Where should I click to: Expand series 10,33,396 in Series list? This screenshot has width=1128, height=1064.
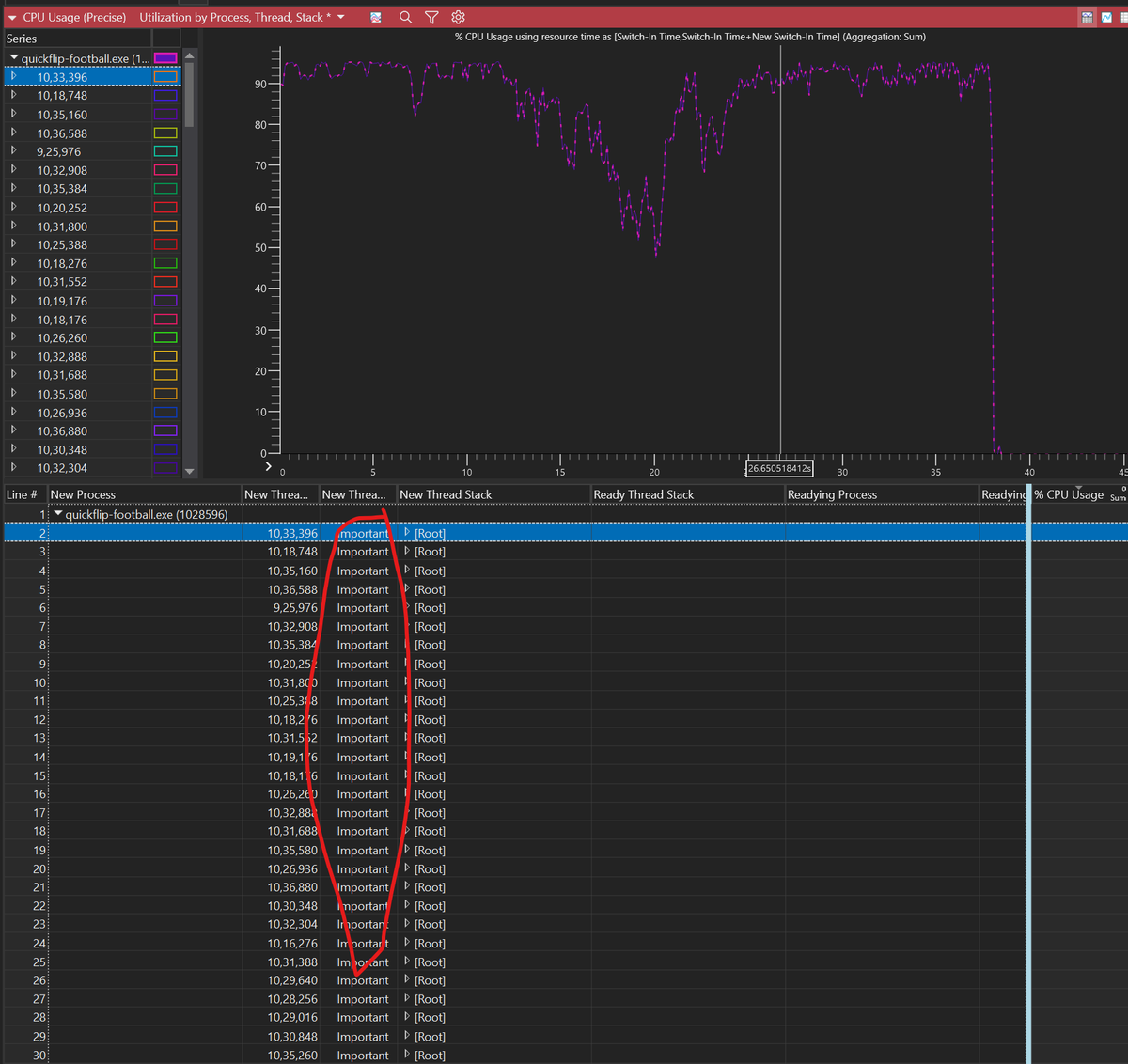click(x=14, y=77)
